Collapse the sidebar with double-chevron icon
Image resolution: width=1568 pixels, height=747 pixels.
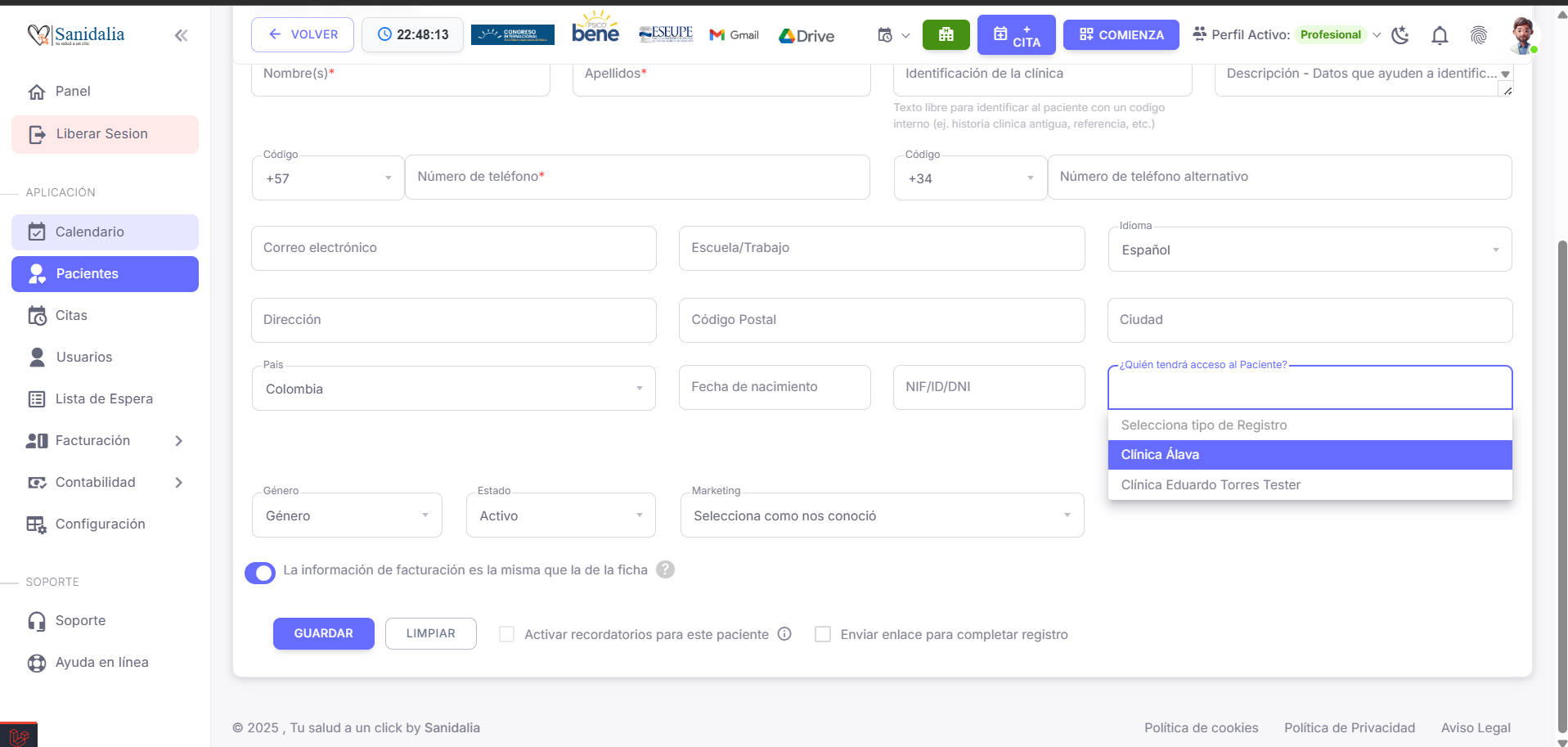(x=181, y=35)
